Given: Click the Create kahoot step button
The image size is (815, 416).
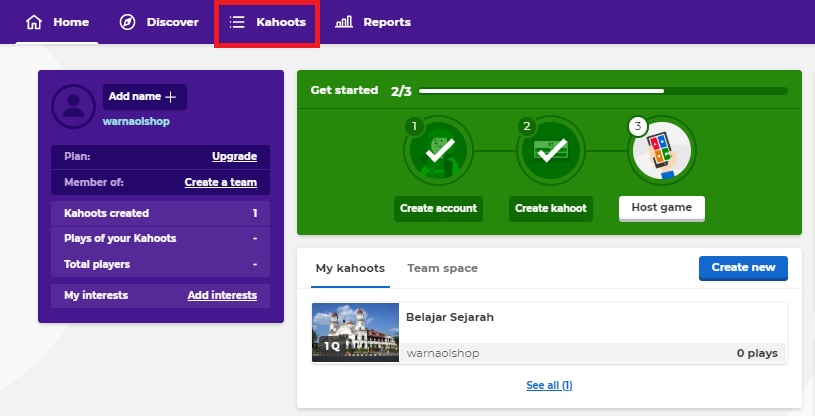Looking at the screenshot, I should coord(551,209).
